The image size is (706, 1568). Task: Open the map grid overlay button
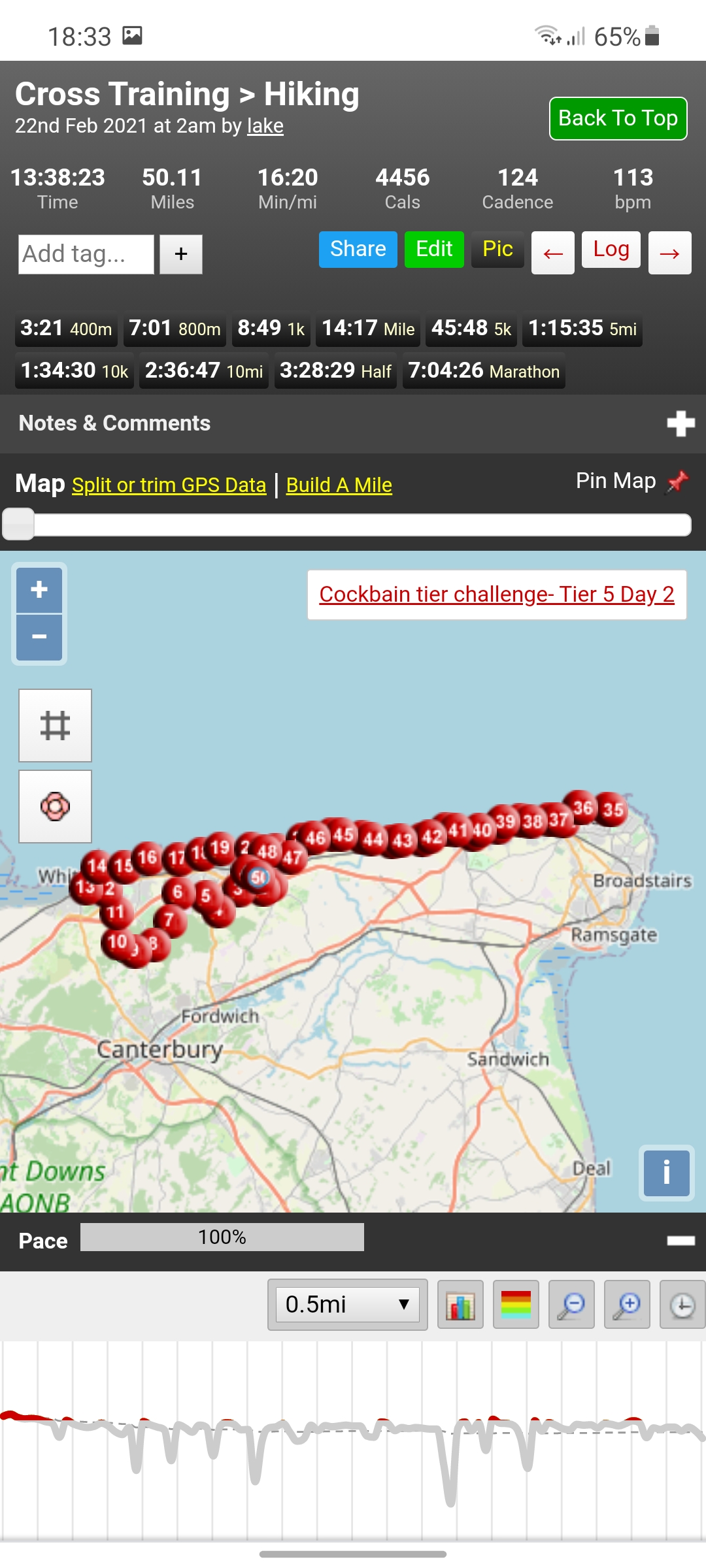(x=55, y=725)
